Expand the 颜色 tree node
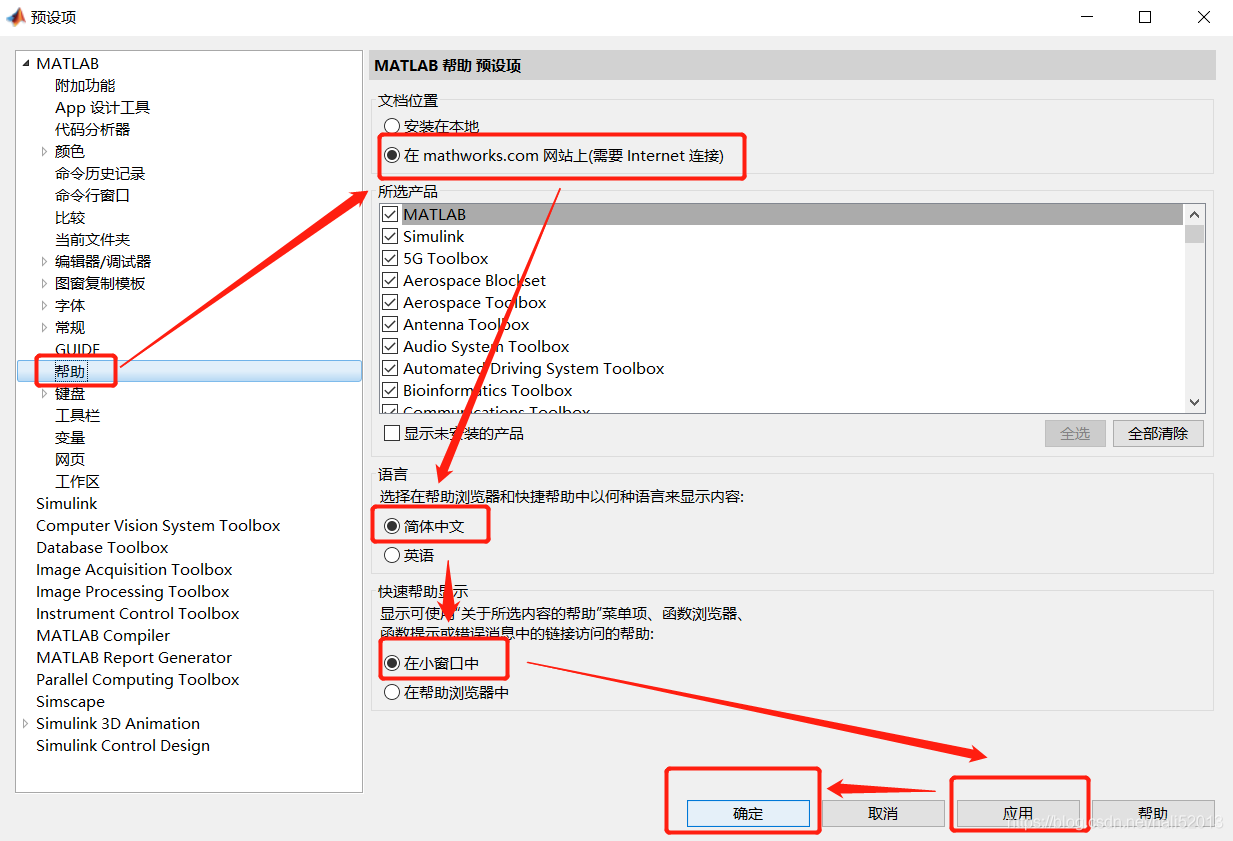 coord(44,152)
